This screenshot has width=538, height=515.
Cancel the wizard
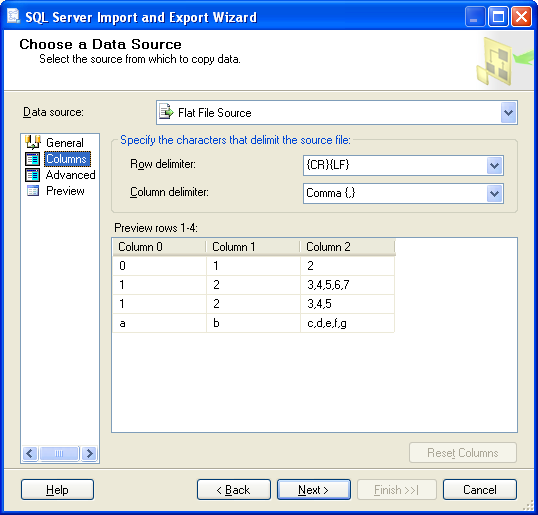click(480, 490)
